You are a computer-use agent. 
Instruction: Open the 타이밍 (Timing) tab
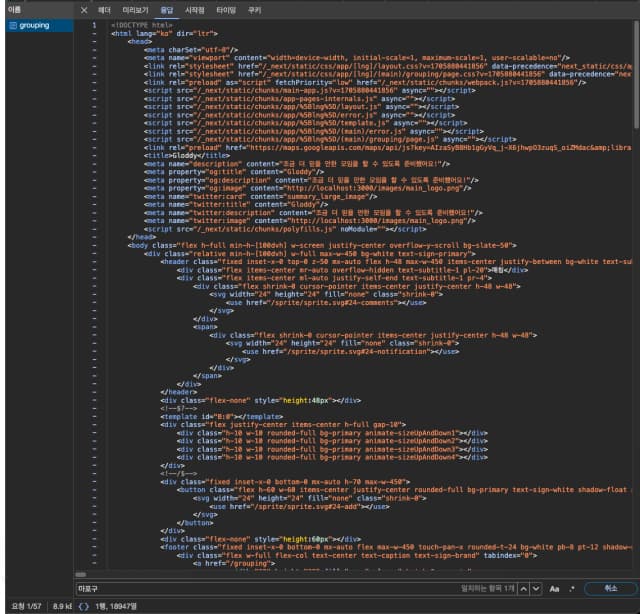pyautogui.click(x=226, y=10)
